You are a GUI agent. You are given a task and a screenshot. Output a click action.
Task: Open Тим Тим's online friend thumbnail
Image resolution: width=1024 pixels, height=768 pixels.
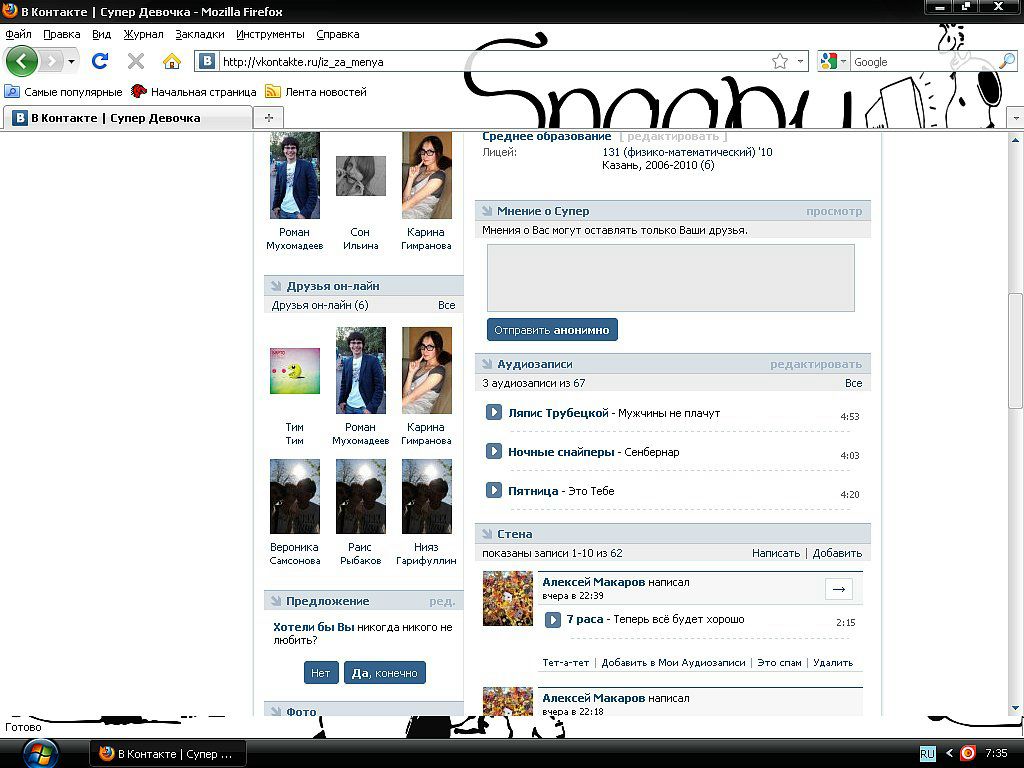(x=295, y=371)
